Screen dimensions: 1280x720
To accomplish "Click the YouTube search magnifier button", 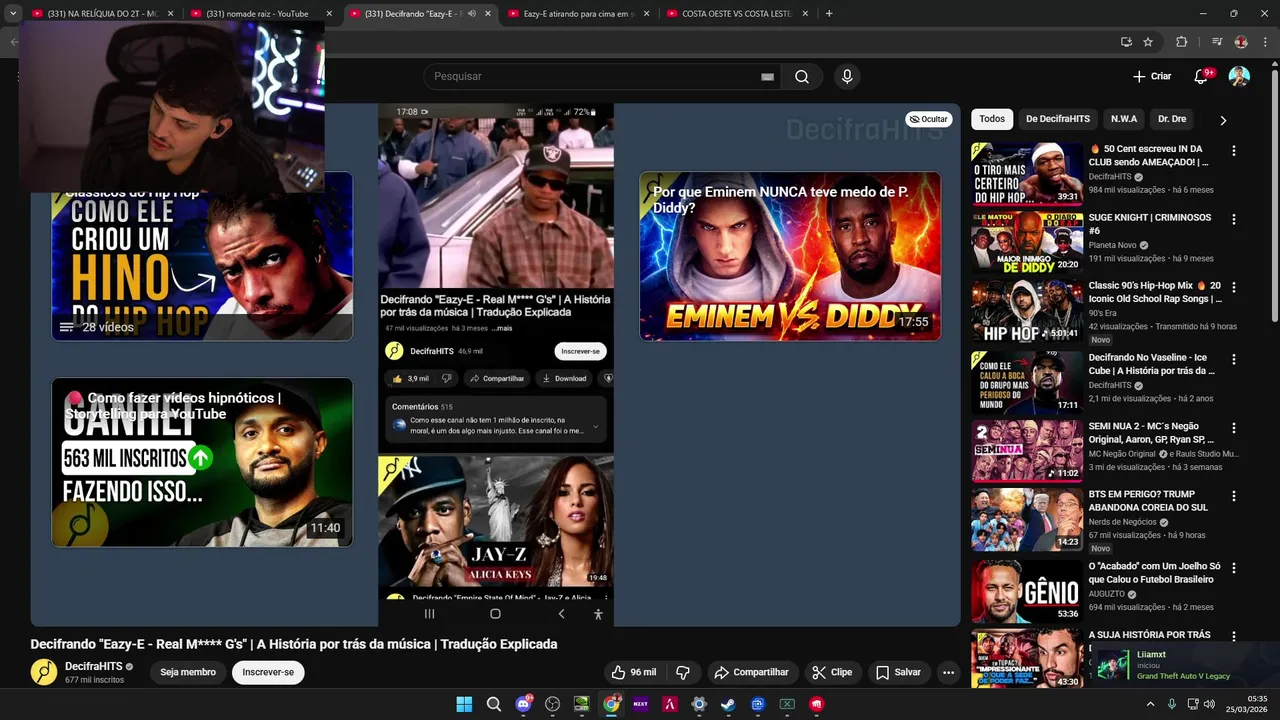I will (x=802, y=77).
